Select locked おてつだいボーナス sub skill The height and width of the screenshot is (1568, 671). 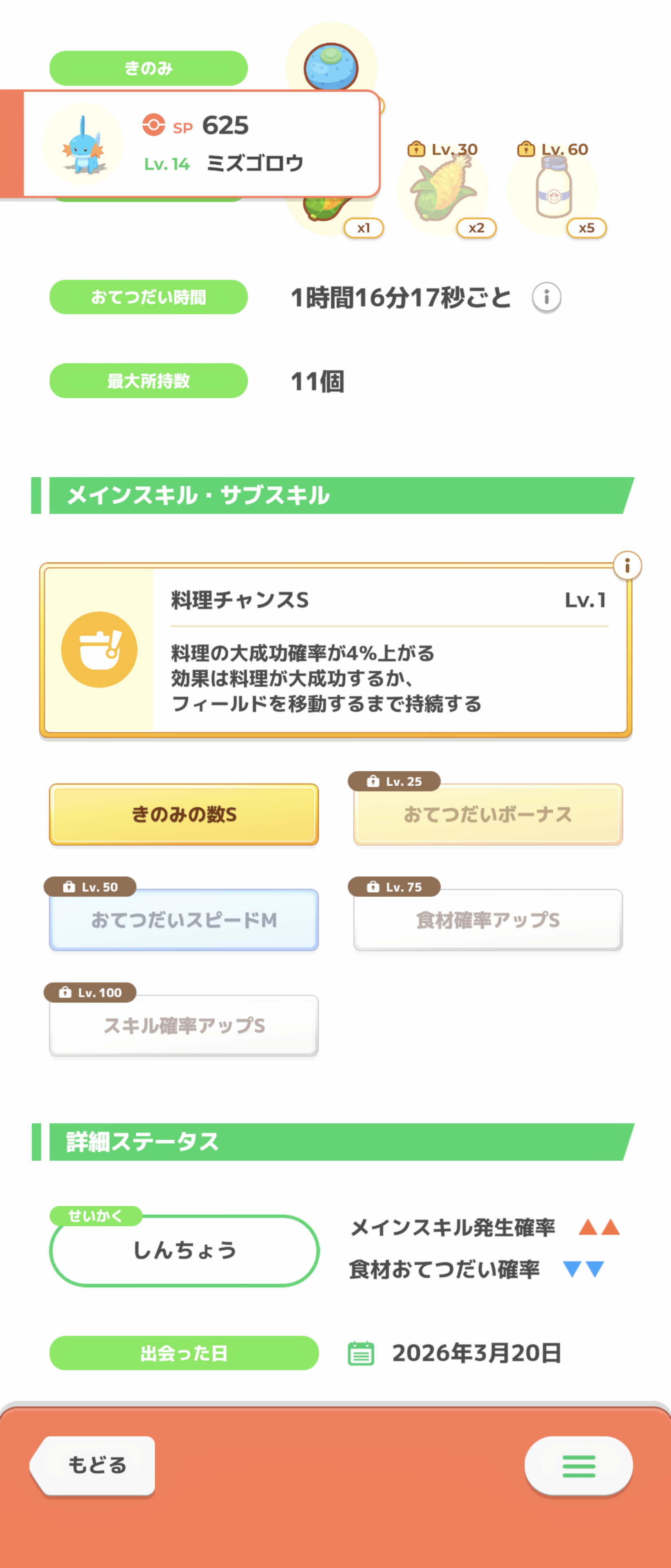[x=488, y=815]
